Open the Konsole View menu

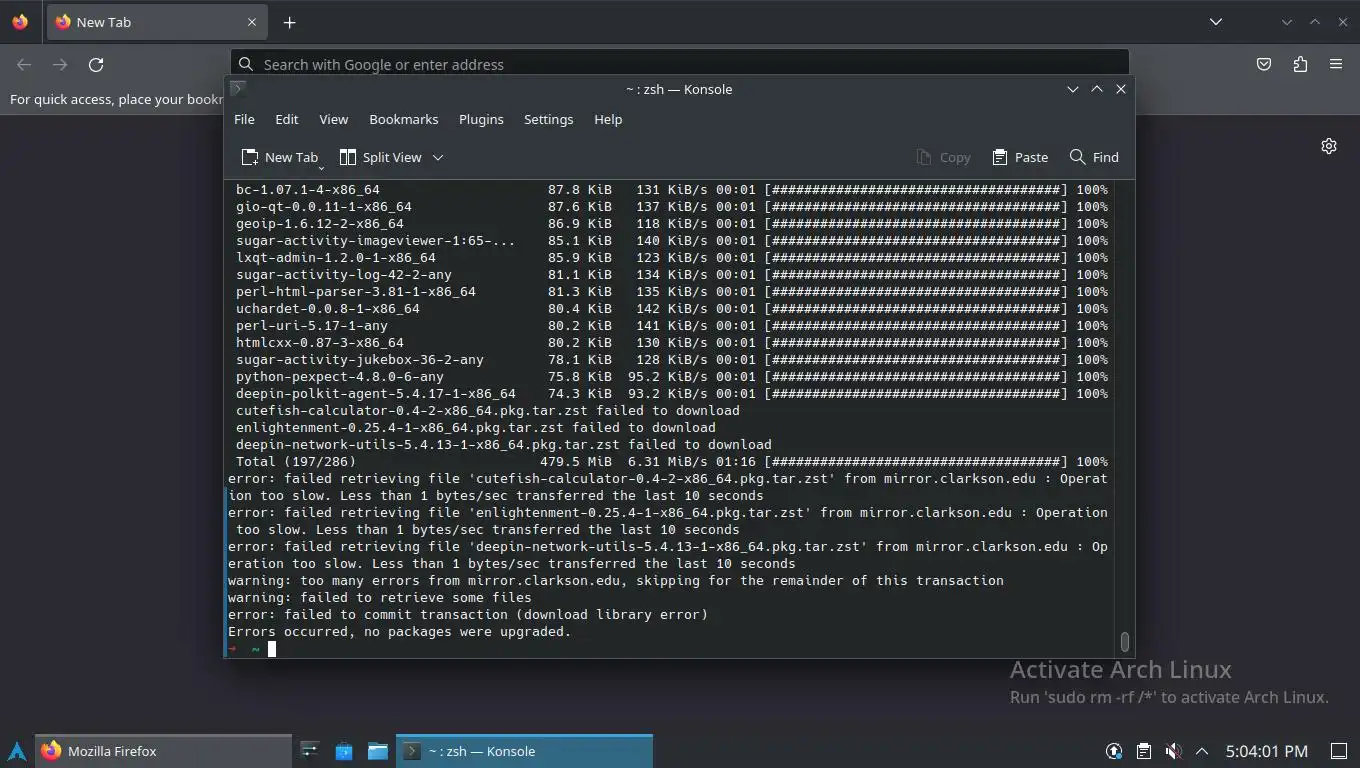[334, 119]
